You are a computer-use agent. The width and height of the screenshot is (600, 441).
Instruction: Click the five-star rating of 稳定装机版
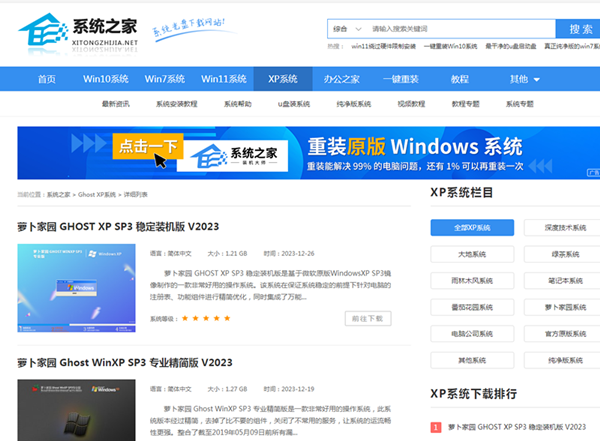coord(206,318)
